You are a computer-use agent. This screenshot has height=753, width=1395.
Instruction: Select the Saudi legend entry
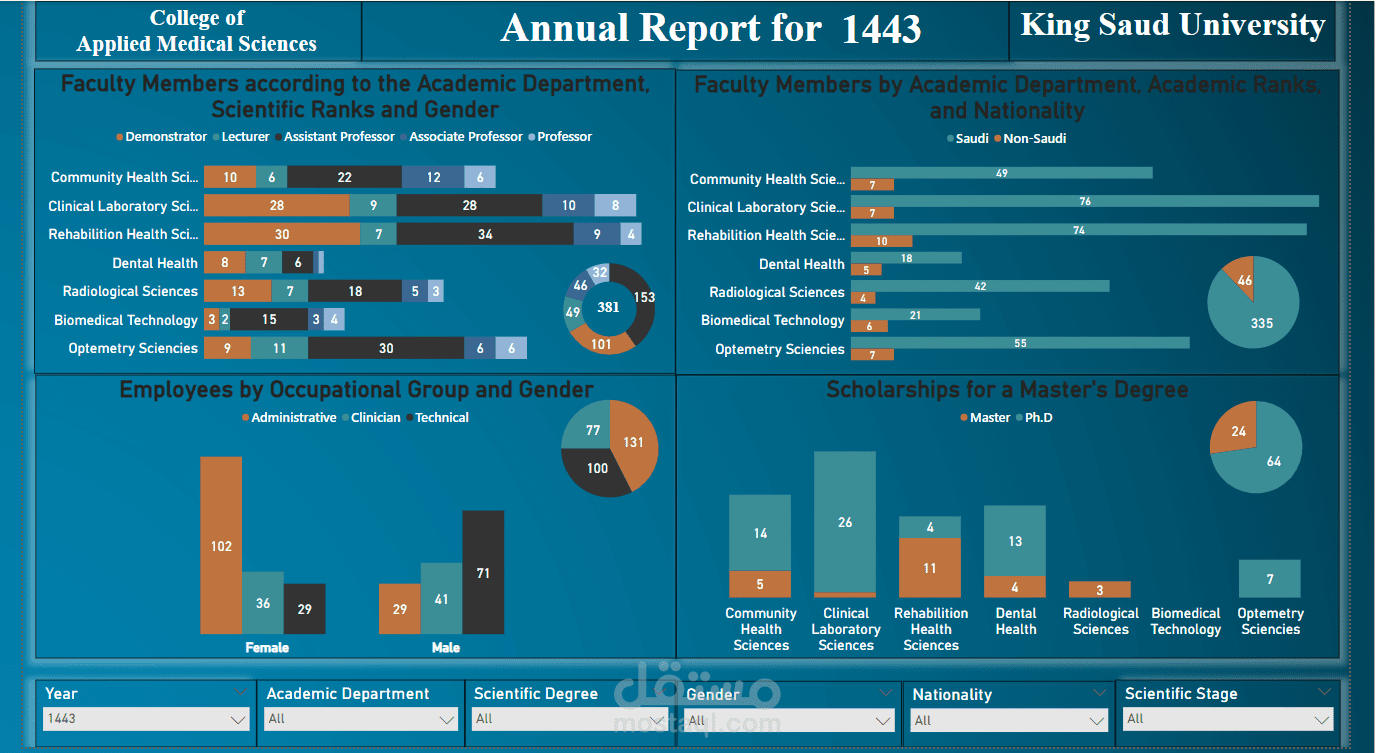[x=967, y=139]
